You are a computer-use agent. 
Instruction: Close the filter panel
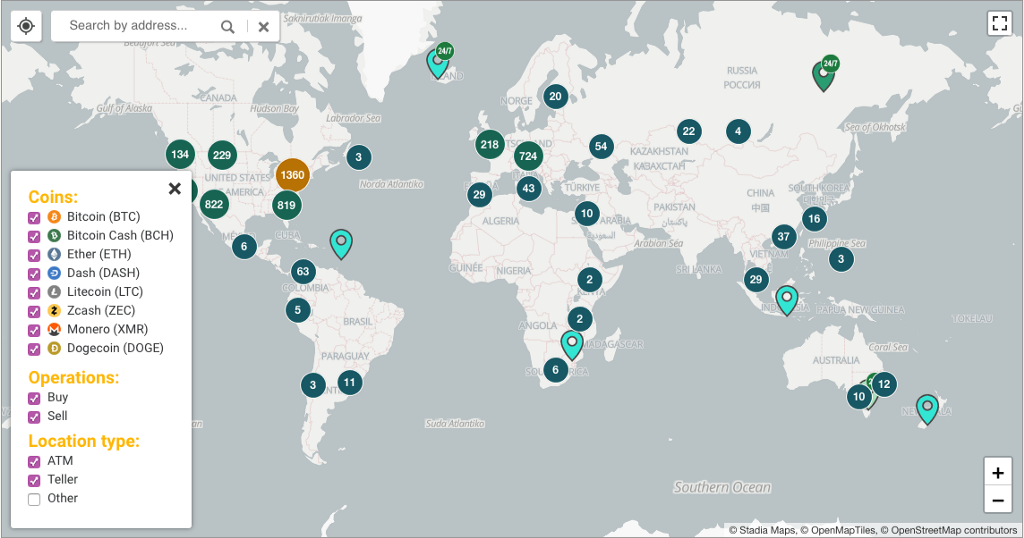[x=174, y=189]
